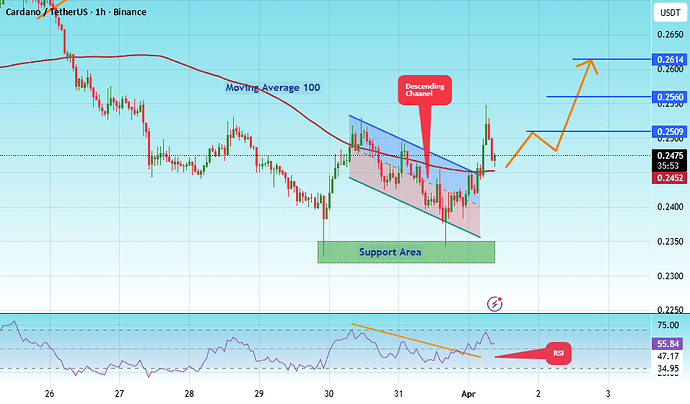Screen dimensions: 690x404
Task: Open the USDT currency selector
Action: 670,13
